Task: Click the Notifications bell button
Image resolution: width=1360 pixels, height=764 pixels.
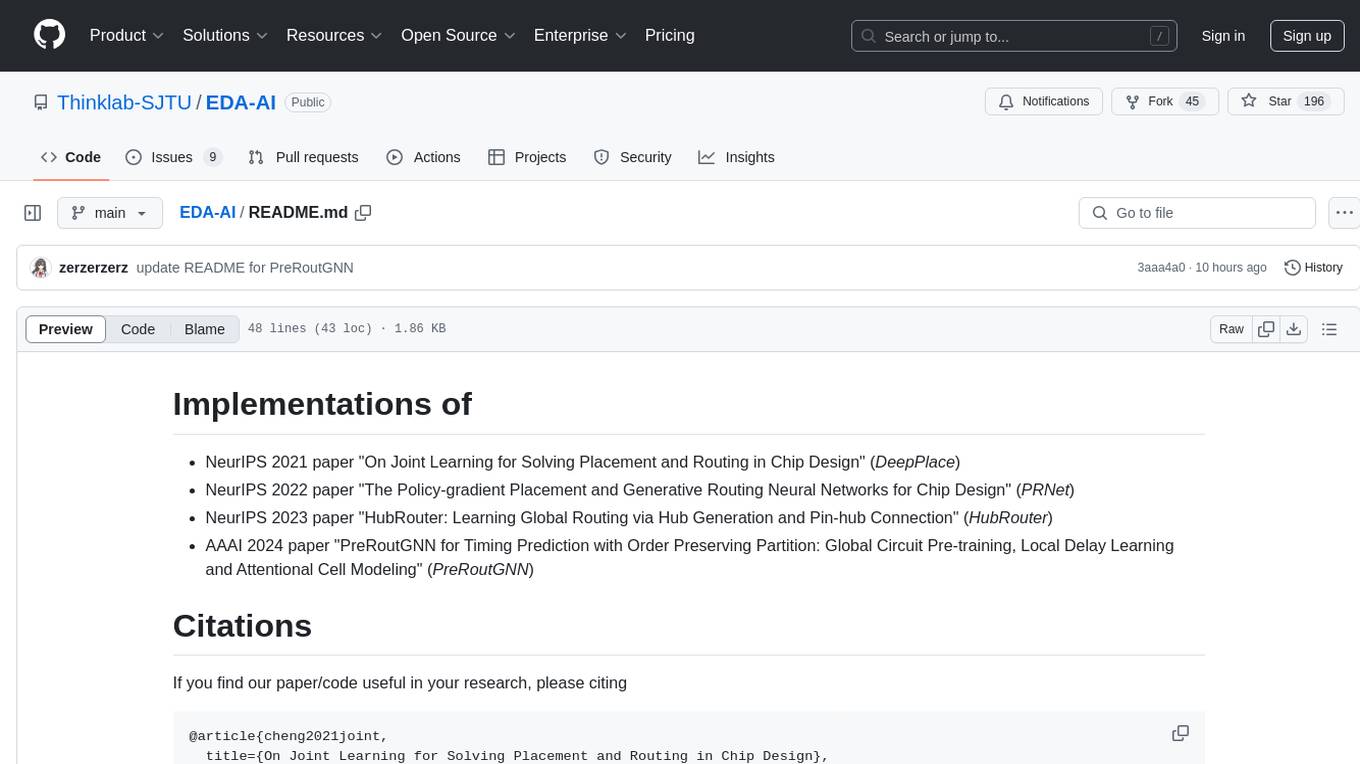Action: click(1044, 102)
